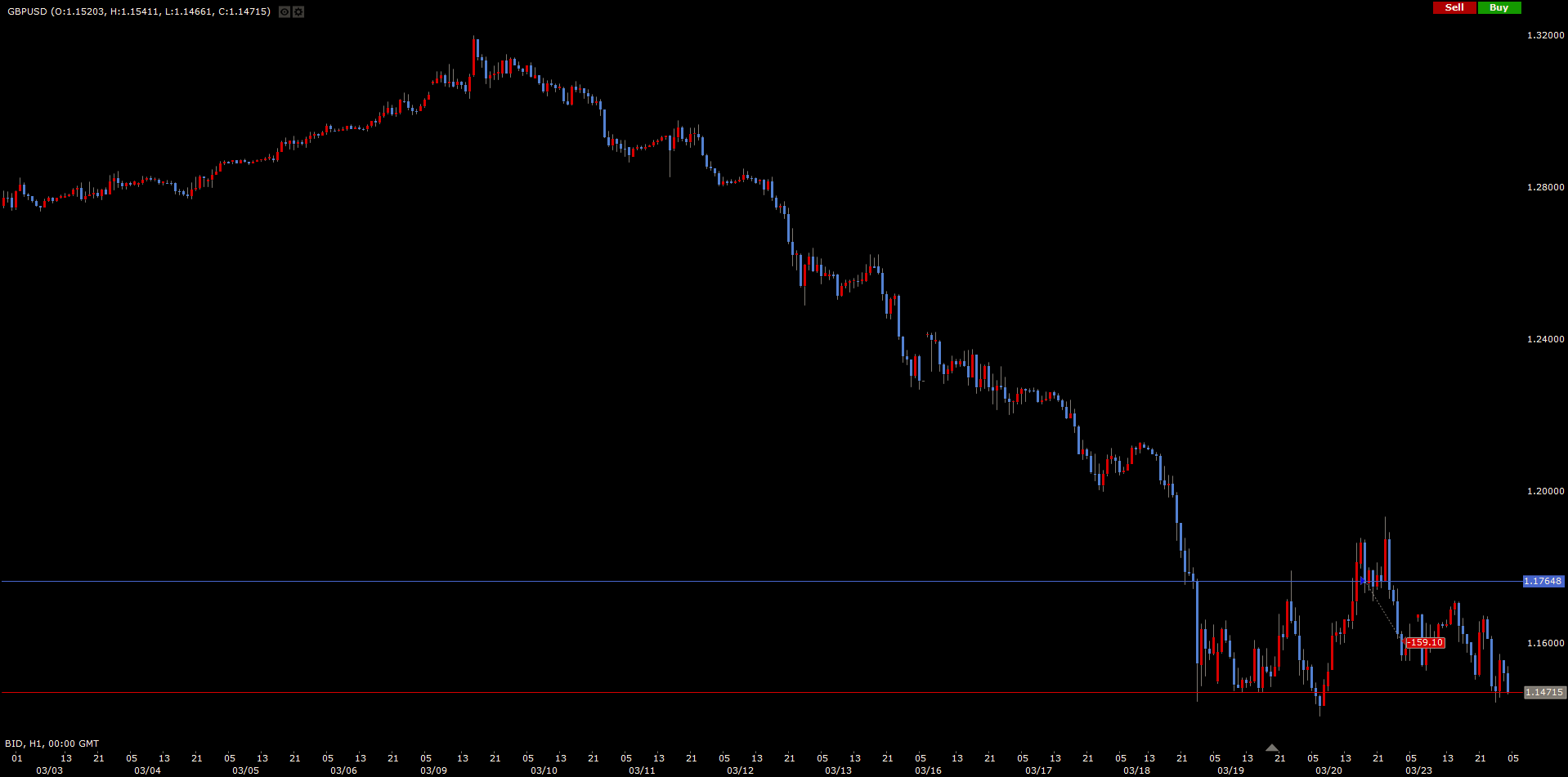Click the blue entry arrow on order line
This screenshot has width=1568, height=777.
coord(1363,581)
